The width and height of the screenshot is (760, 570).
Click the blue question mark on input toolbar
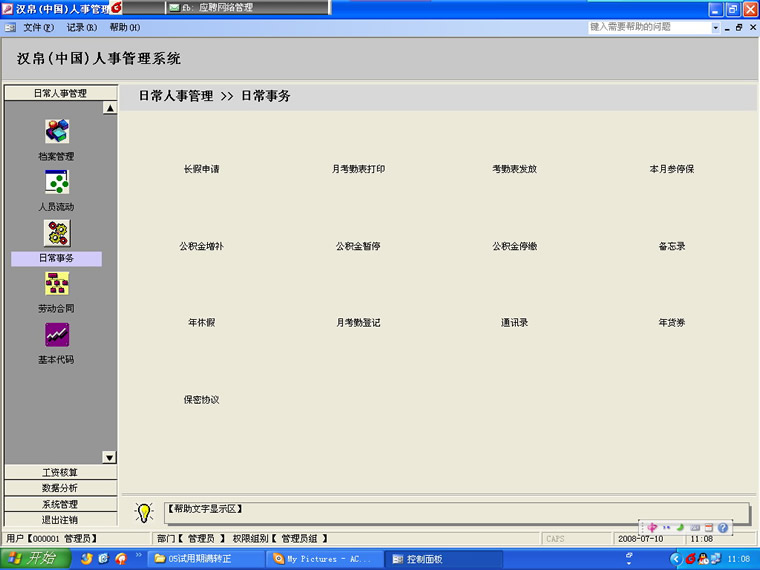[723, 527]
